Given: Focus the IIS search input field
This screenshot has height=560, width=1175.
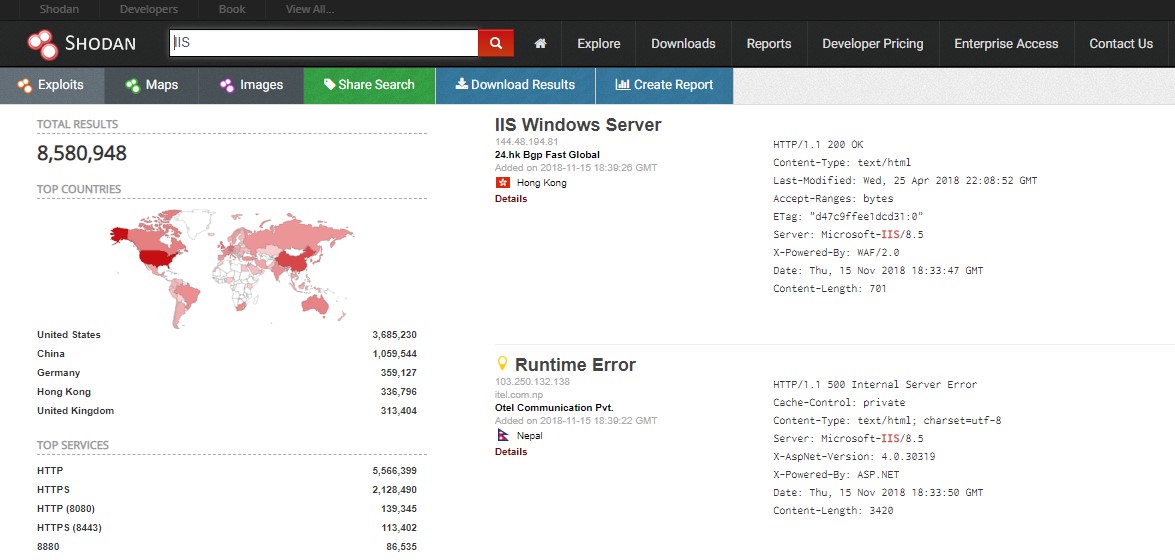Looking at the screenshot, I should point(324,43).
